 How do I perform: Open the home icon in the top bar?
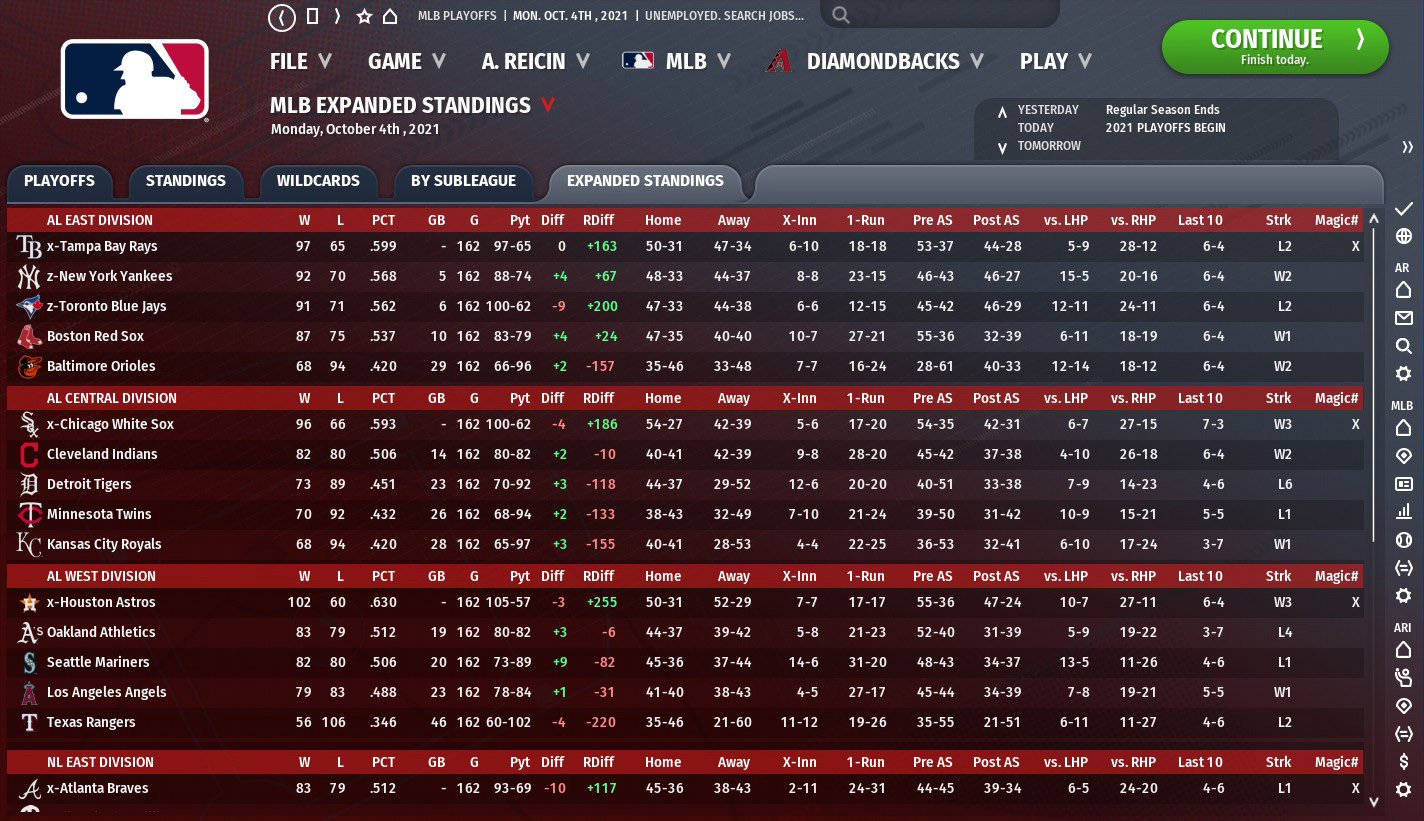click(390, 16)
